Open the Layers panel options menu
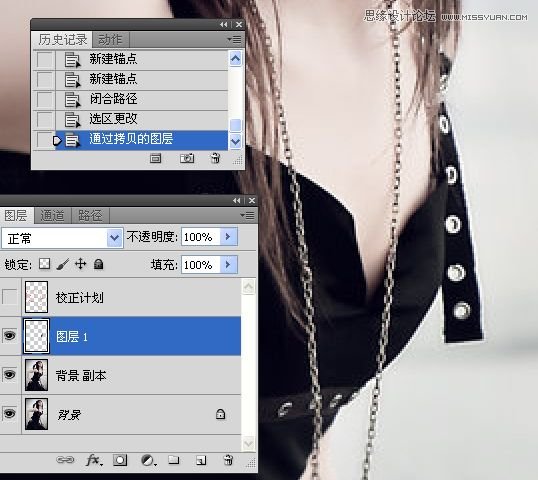 [x=247, y=215]
